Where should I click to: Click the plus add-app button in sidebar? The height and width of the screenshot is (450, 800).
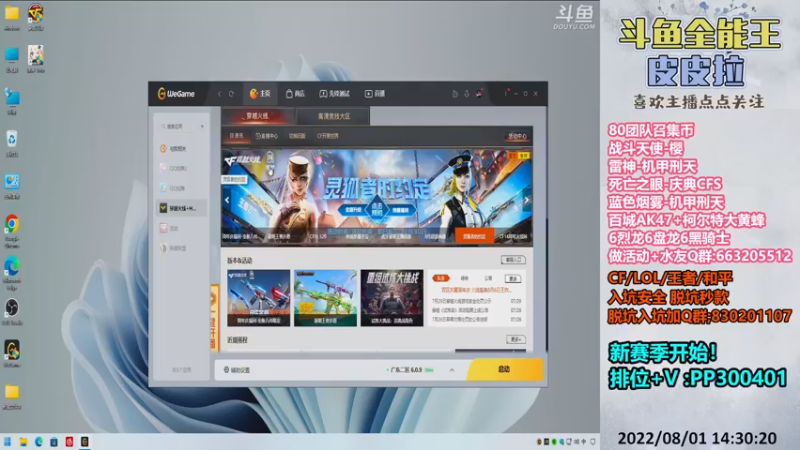pos(203,126)
